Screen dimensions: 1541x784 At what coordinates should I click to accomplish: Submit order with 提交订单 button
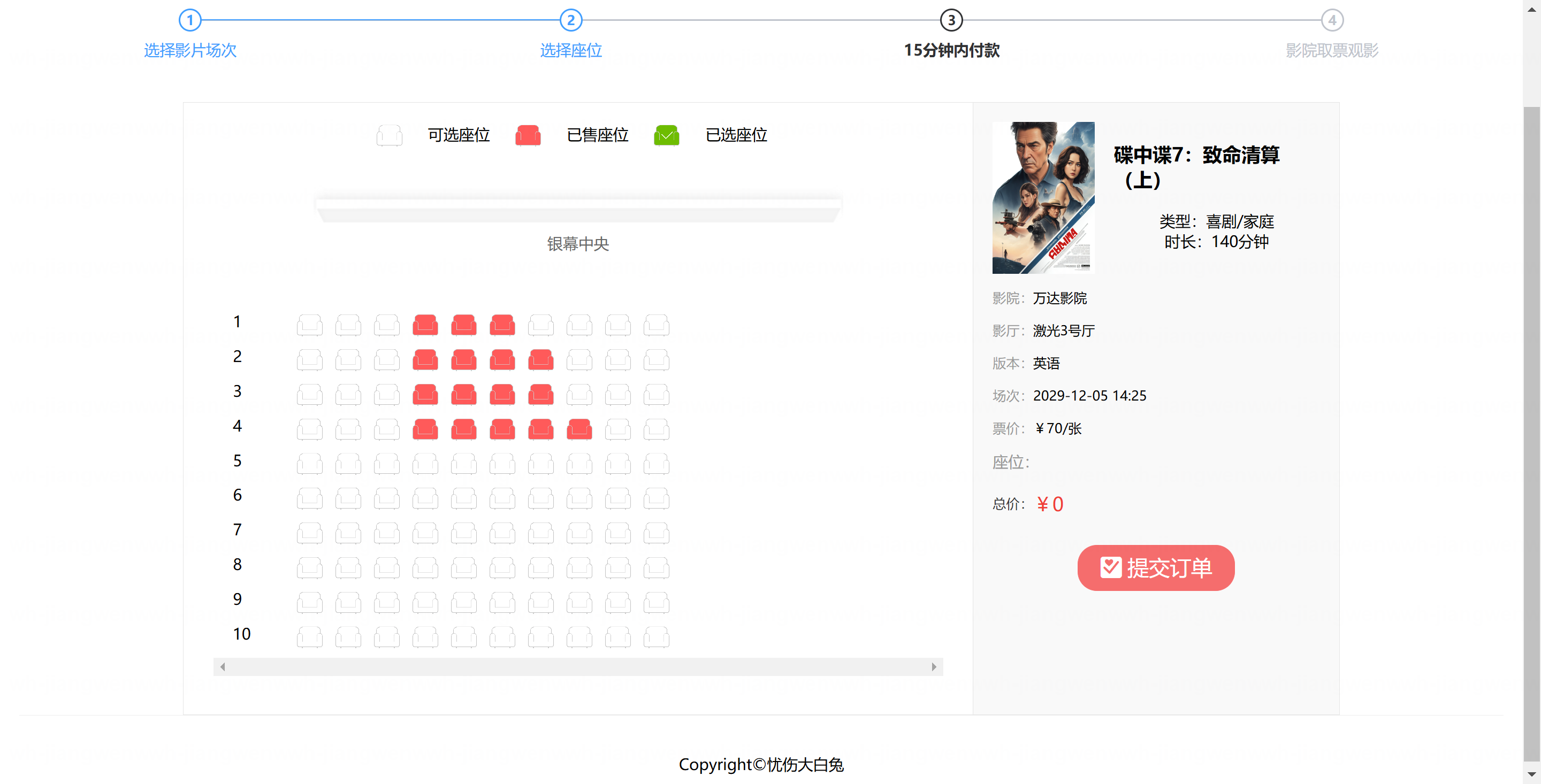[1155, 567]
